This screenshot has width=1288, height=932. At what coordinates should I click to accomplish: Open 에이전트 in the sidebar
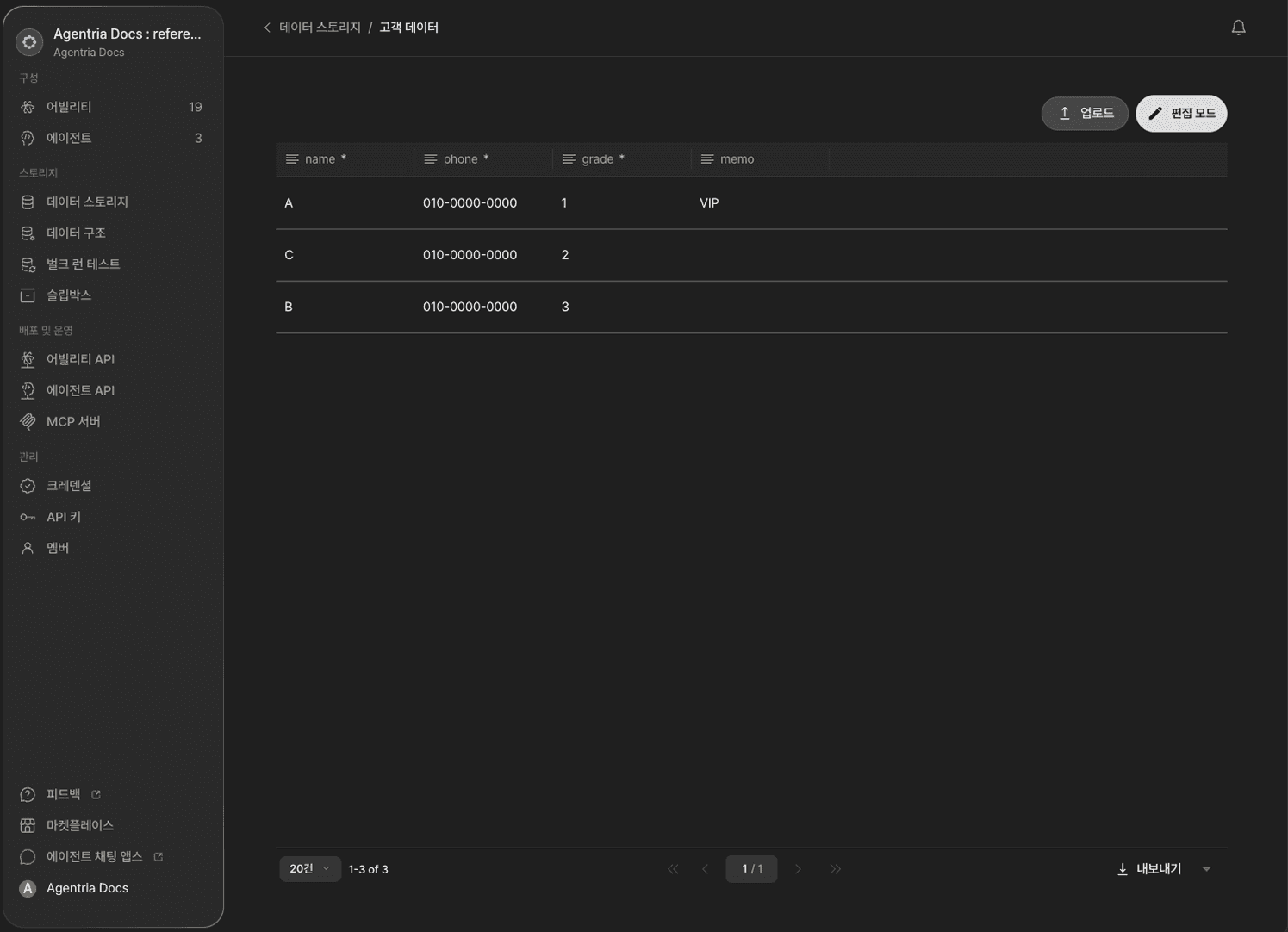click(x=112, y=138)
